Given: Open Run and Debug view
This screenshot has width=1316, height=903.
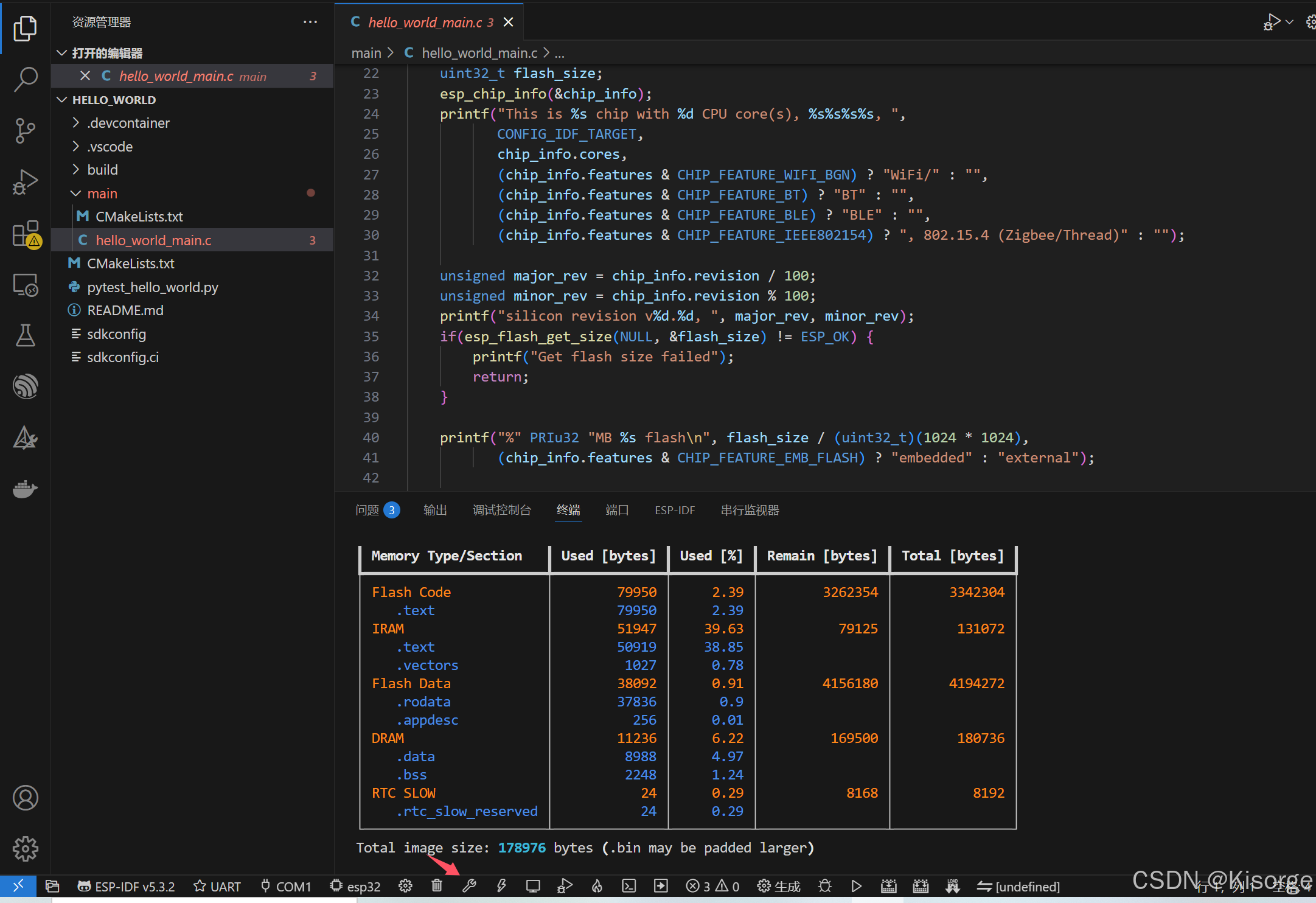Looking at the screenshot, I should click(25, 182).
